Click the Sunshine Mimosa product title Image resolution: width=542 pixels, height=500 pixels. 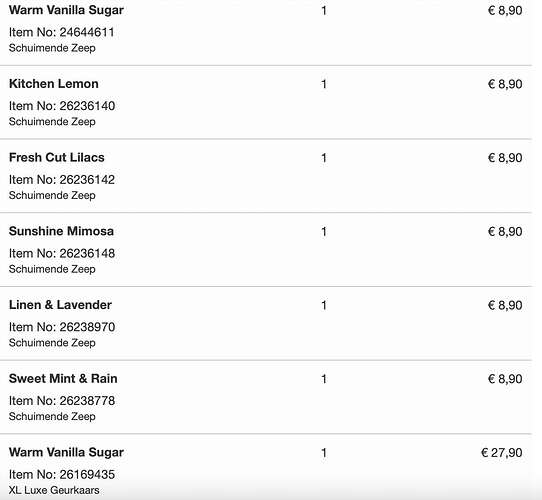61,231
